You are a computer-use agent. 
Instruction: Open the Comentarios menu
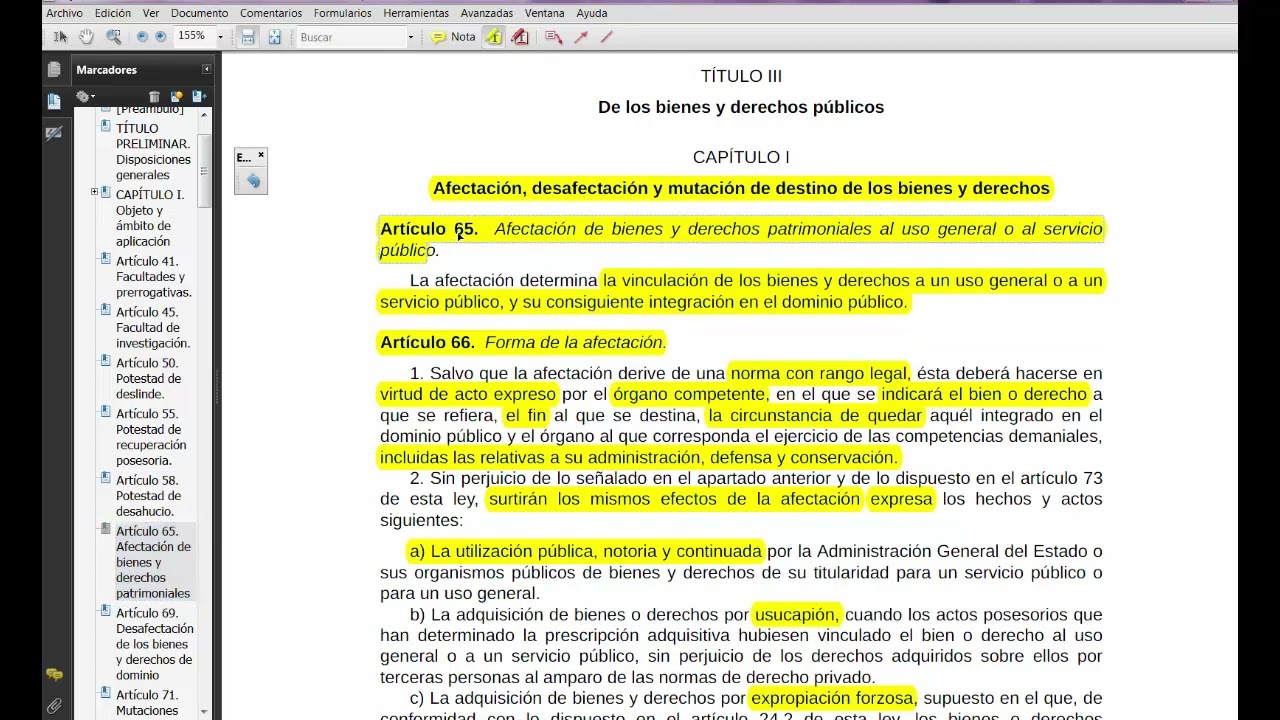coord(272,13)
